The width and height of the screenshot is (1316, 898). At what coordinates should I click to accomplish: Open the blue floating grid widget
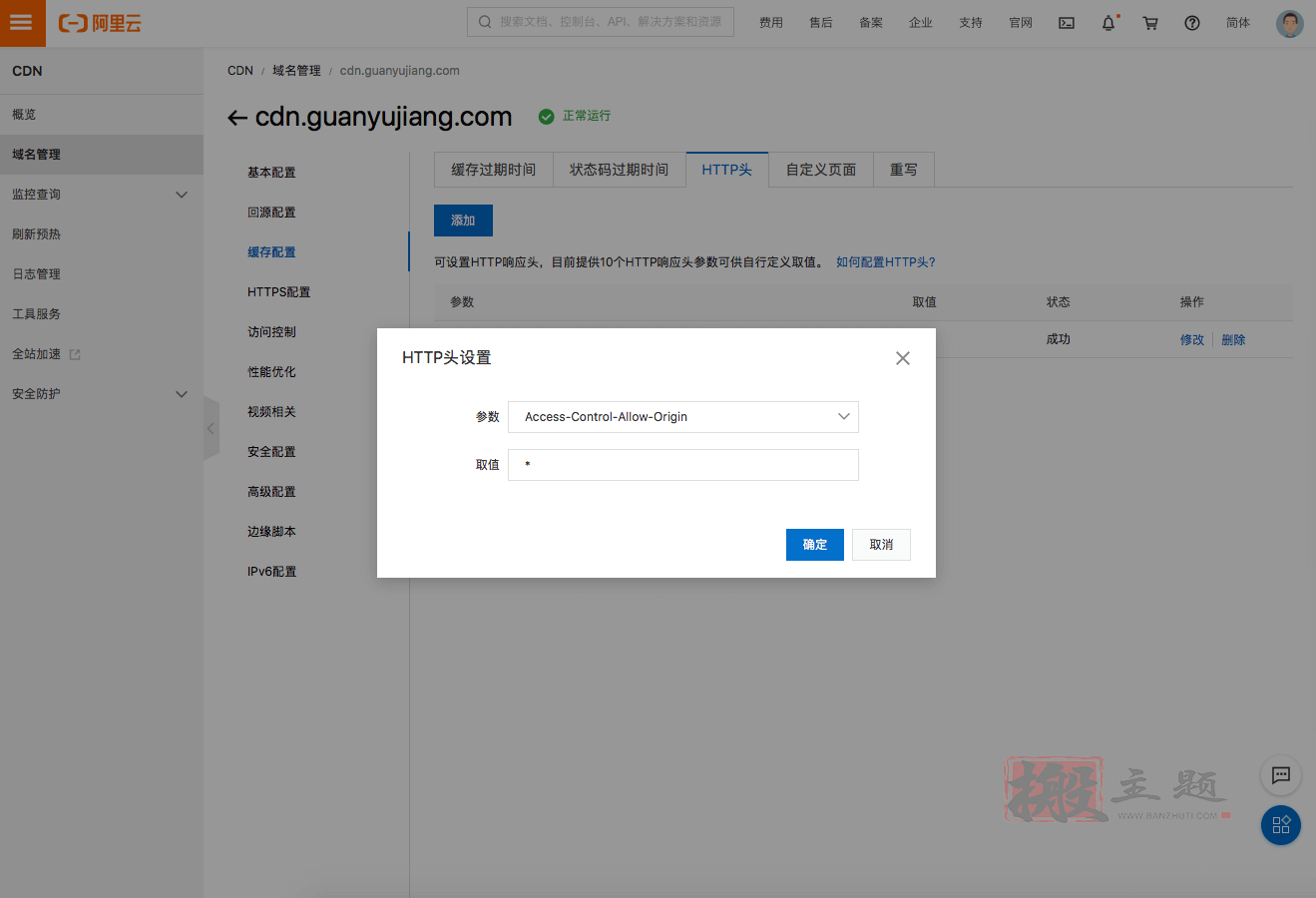pyautogui.click(x=1281, y=825)
